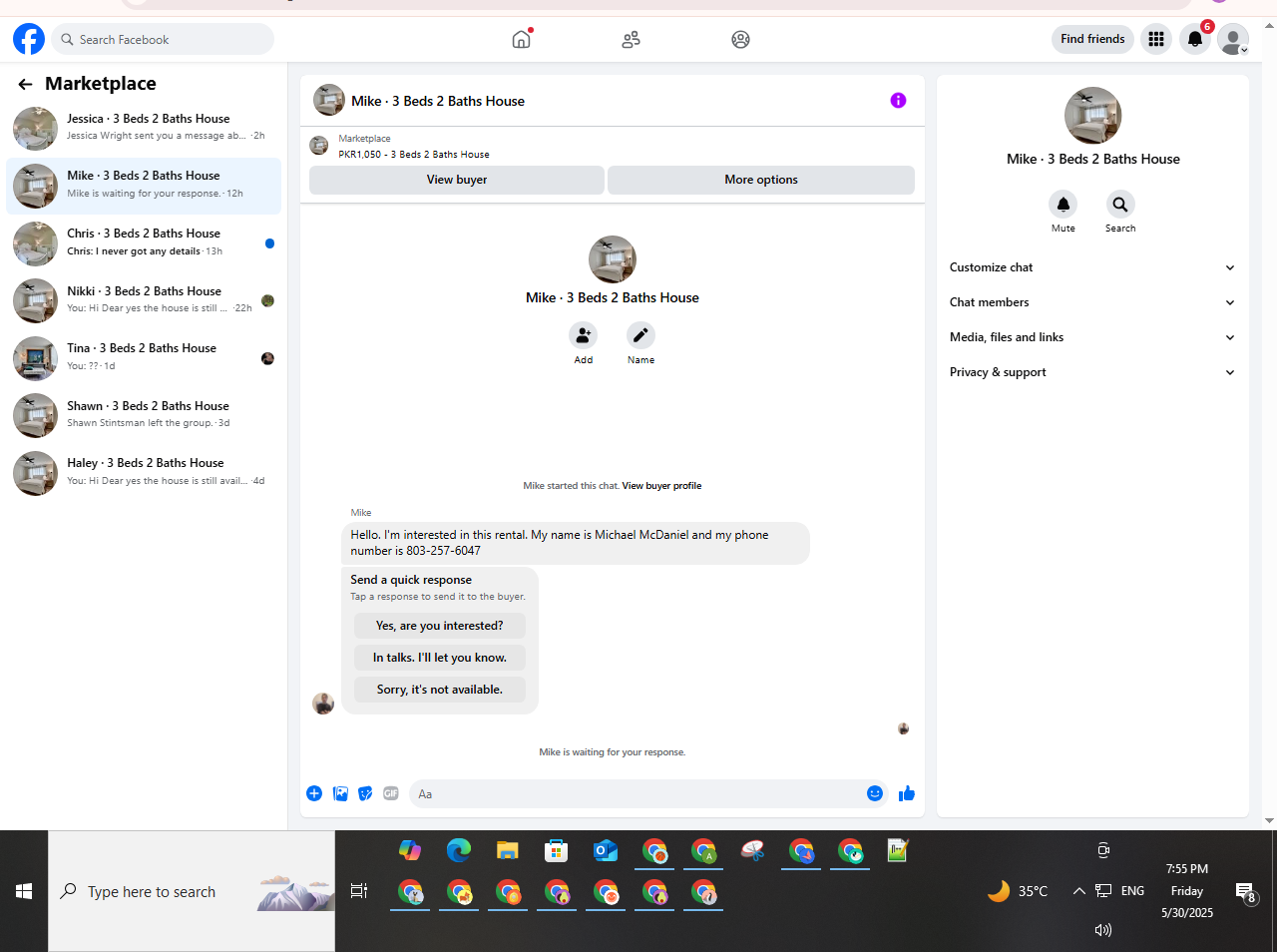Search in conversation using magnifier icon
This screenshot has height=952, width=1277.
click(1120, 205)
